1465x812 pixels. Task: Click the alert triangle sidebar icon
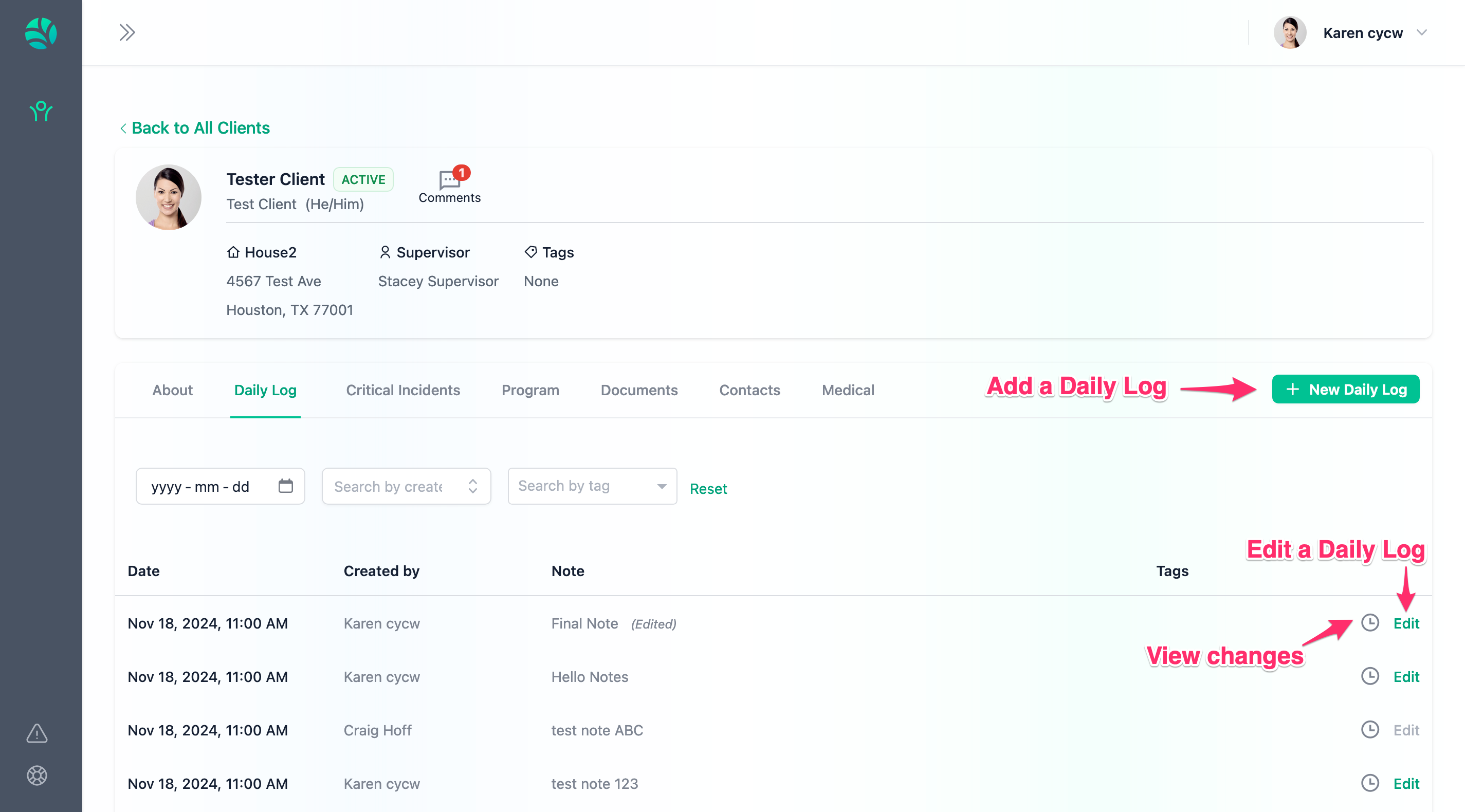coord(37,733)
